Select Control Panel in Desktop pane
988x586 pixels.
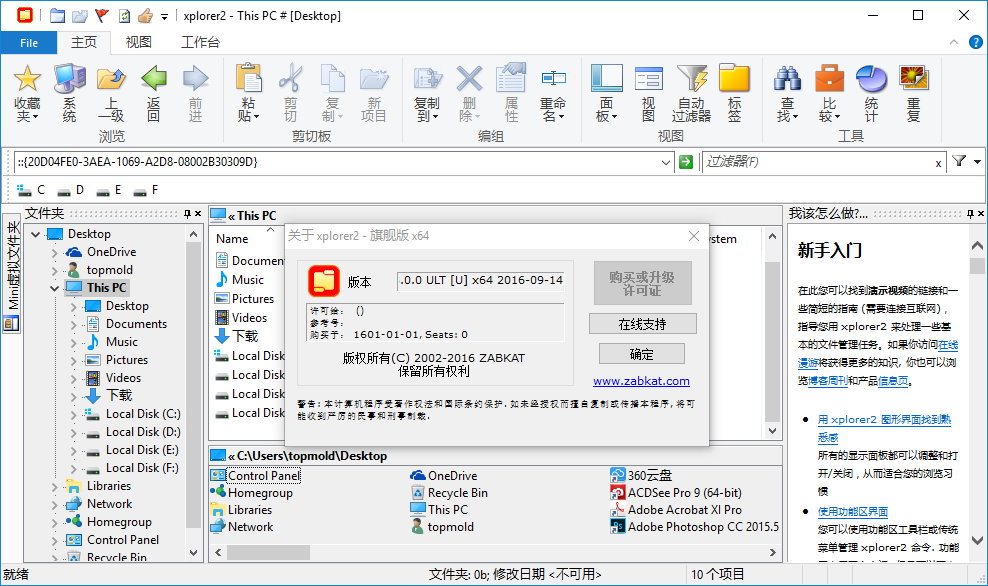coord(256,476)
